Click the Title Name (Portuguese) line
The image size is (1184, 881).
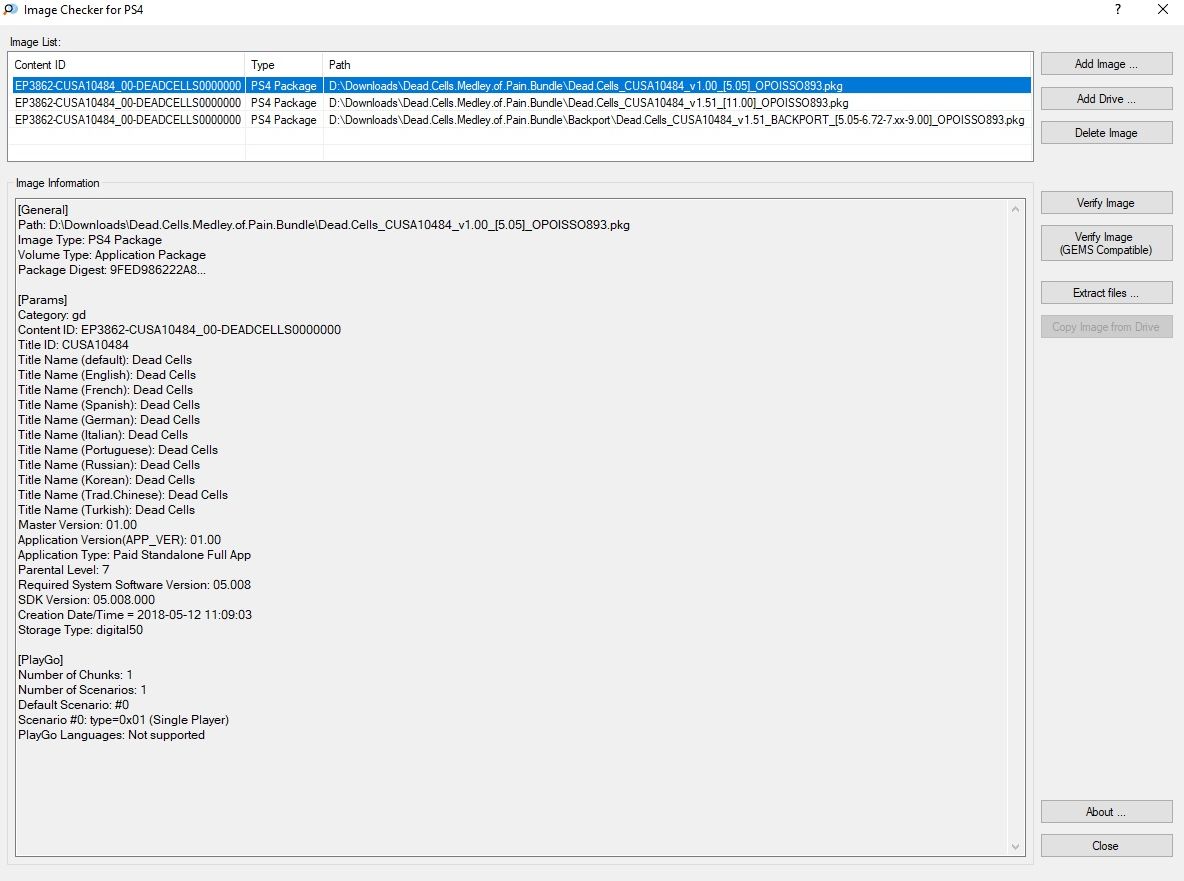coord(118,450)
